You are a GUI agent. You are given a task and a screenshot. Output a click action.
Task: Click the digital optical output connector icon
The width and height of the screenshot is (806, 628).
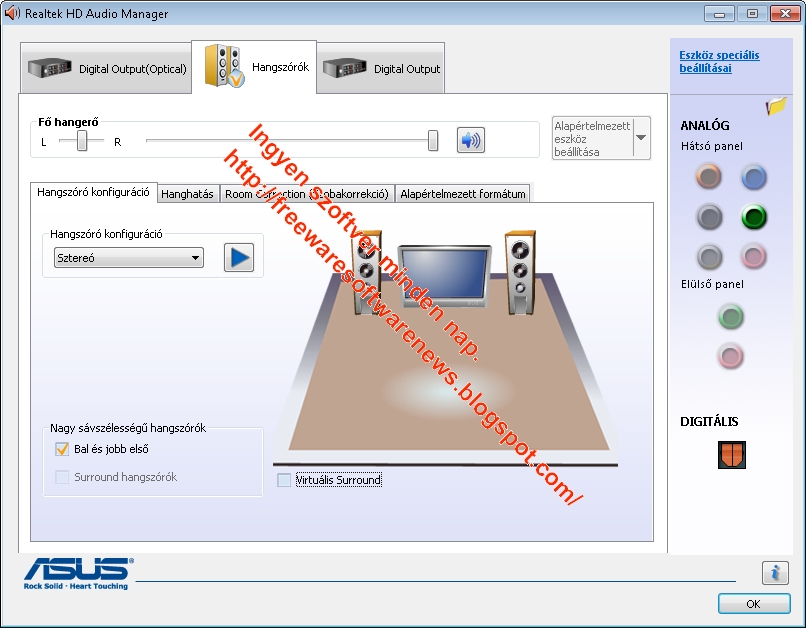coord(731,455)
